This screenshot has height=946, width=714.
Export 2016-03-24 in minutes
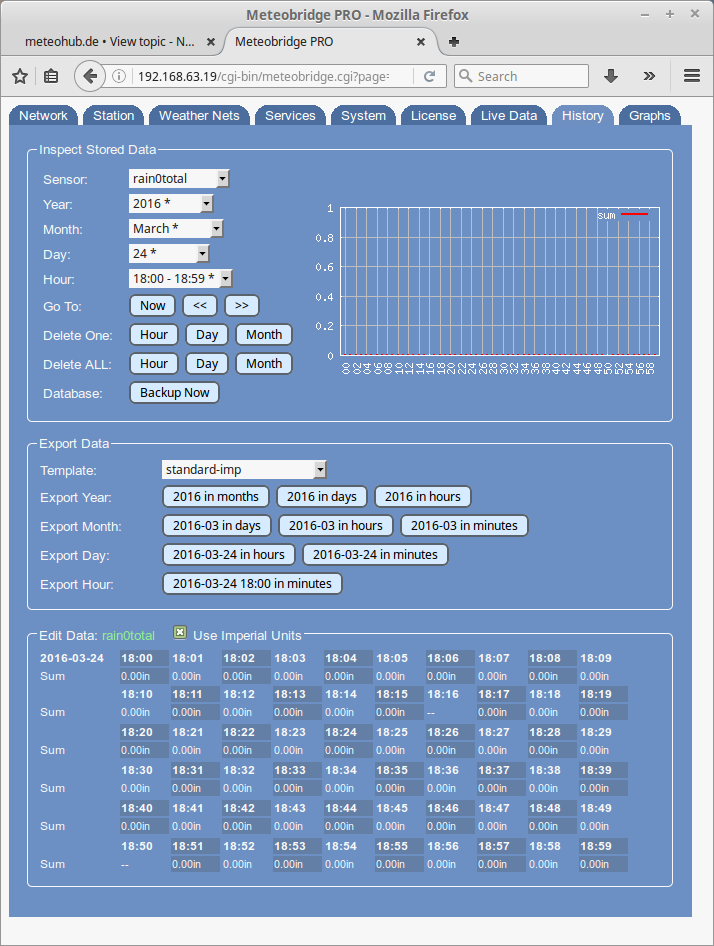[x=375, y=554]
